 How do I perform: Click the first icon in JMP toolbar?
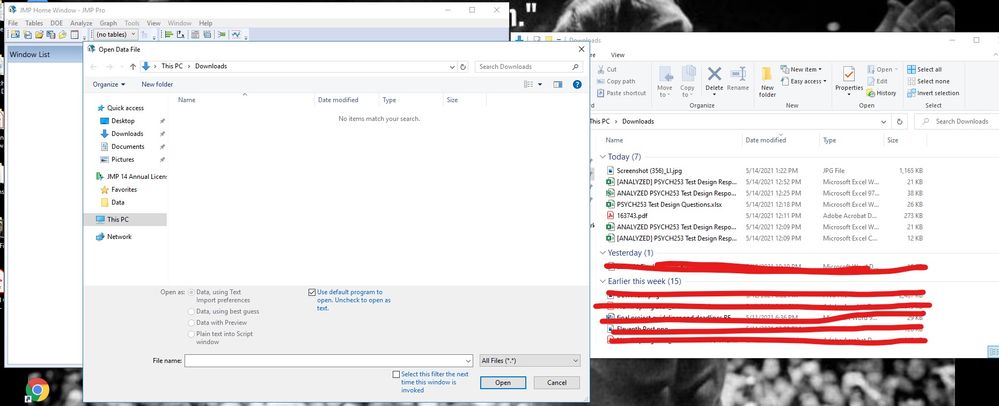(13, 34)
